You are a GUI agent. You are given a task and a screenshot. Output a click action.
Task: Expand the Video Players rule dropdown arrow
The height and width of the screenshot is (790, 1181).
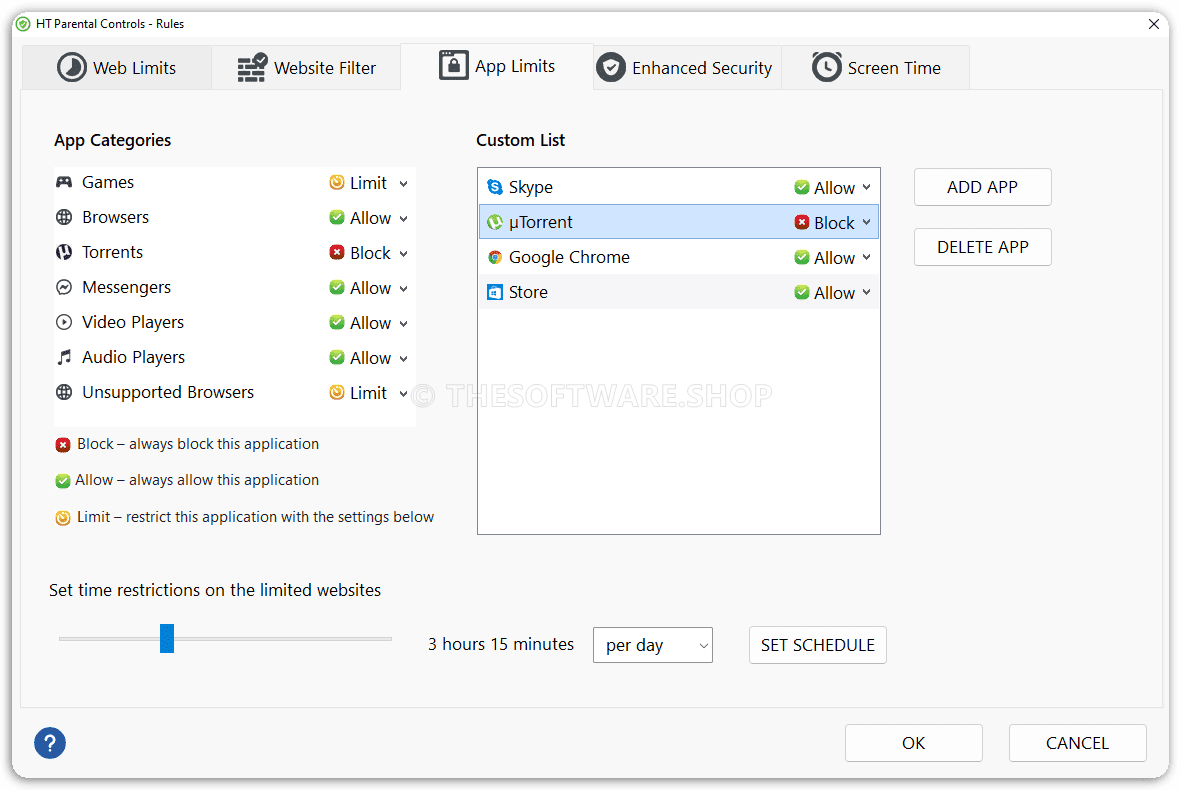tap(404, 324)
